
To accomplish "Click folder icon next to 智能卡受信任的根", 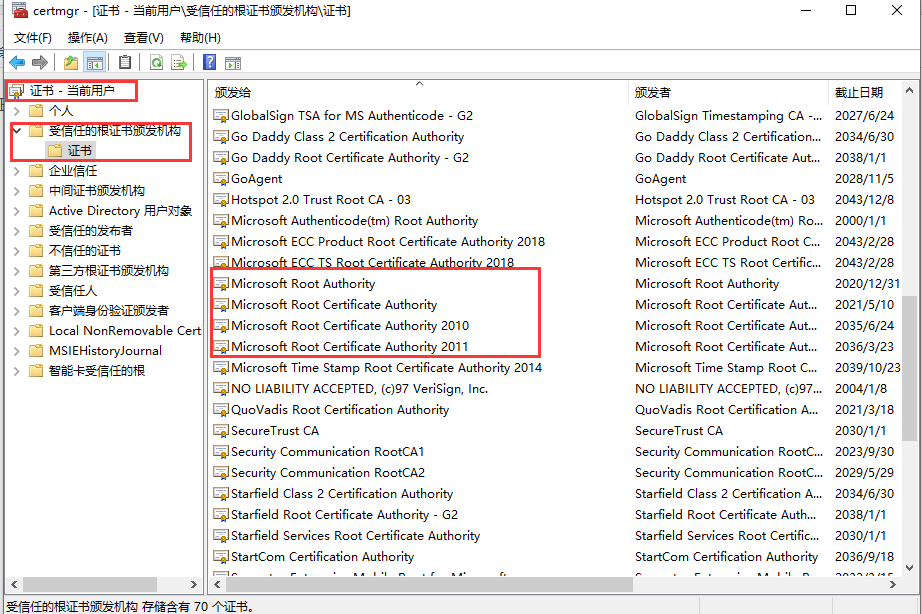I will click(x=36, y=371).
